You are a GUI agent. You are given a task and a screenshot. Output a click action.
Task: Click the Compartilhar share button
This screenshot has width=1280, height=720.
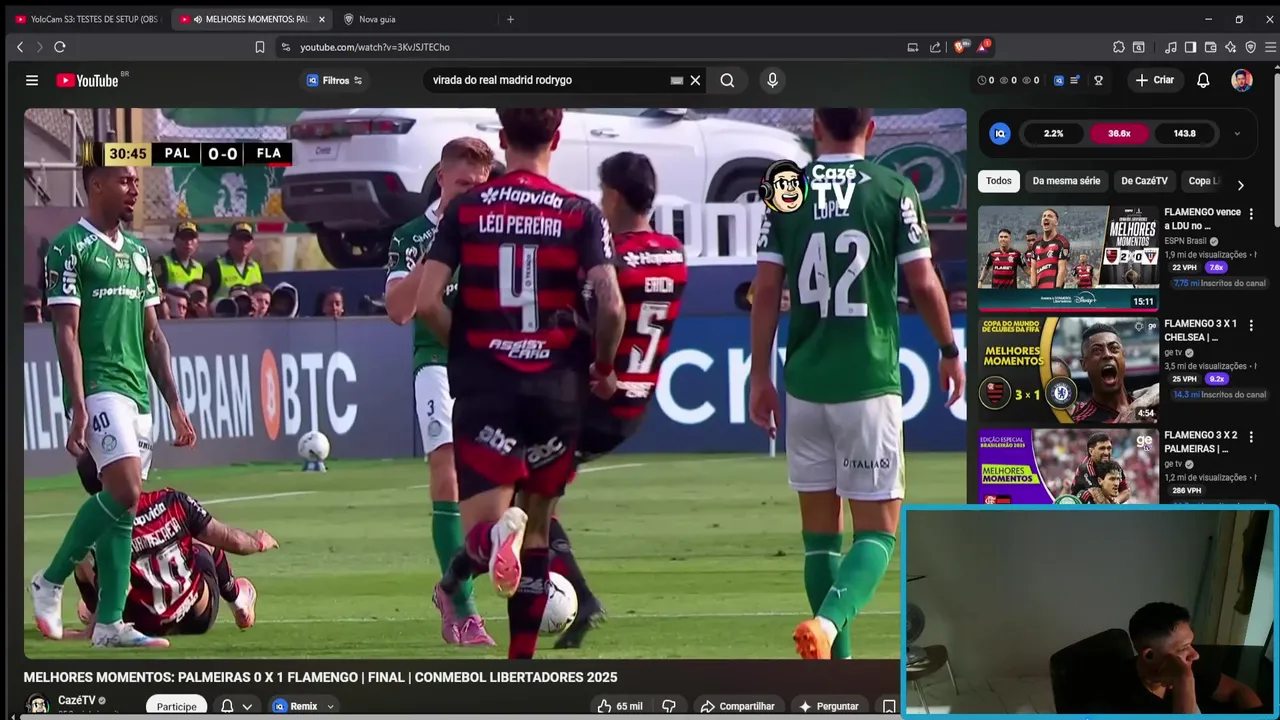click(737, 706)
